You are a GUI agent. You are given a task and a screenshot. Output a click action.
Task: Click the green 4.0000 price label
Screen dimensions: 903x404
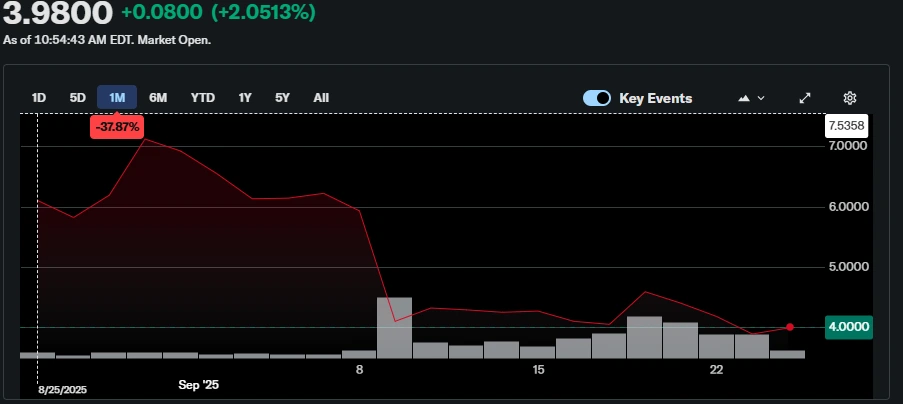[x=846, y=327]
